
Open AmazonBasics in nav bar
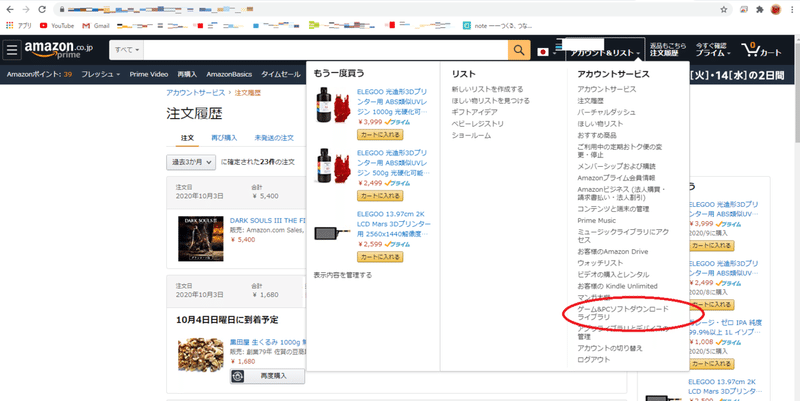pyautogui.click(x=229, y=74)
